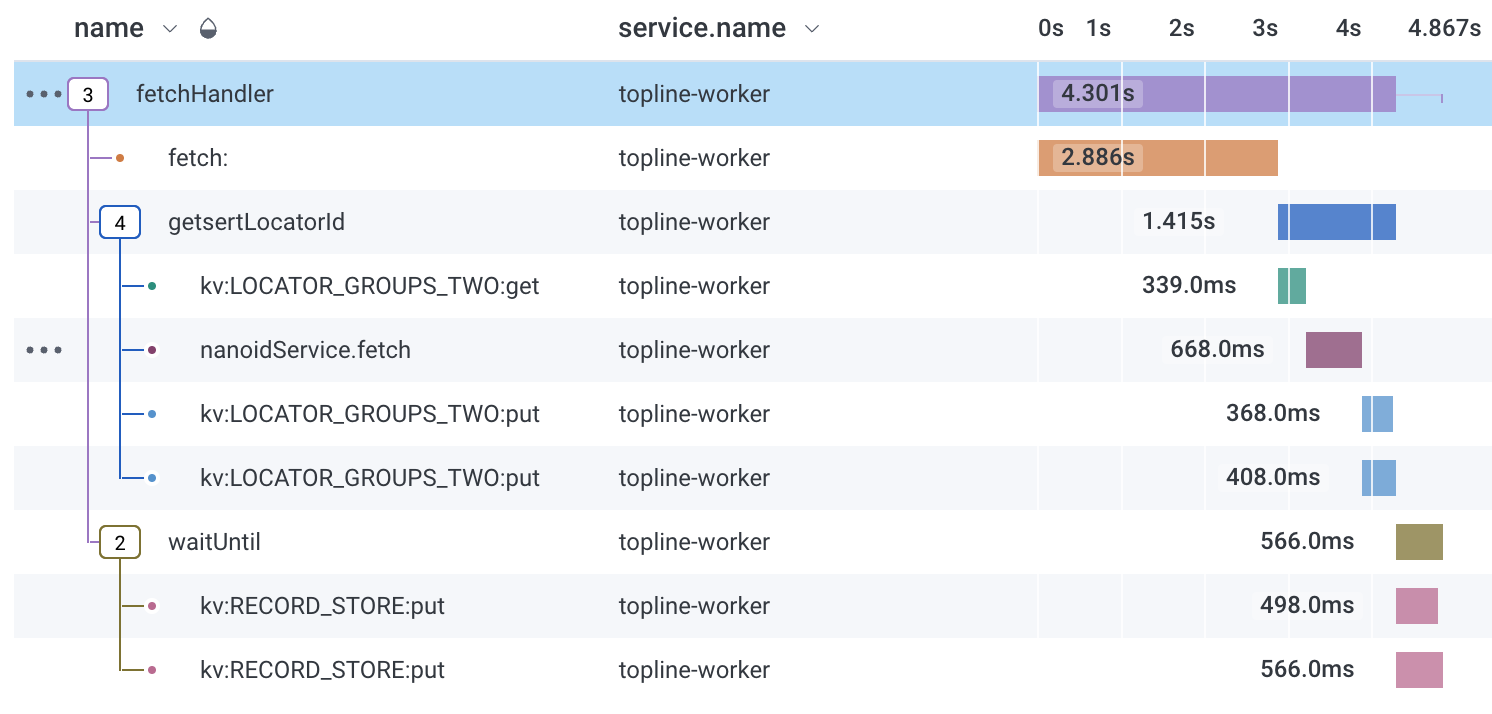Screen dimensions: 1492x714
Task: Collapse getsertLocatorId's 4-children badge
Action: tap(120, 223)
